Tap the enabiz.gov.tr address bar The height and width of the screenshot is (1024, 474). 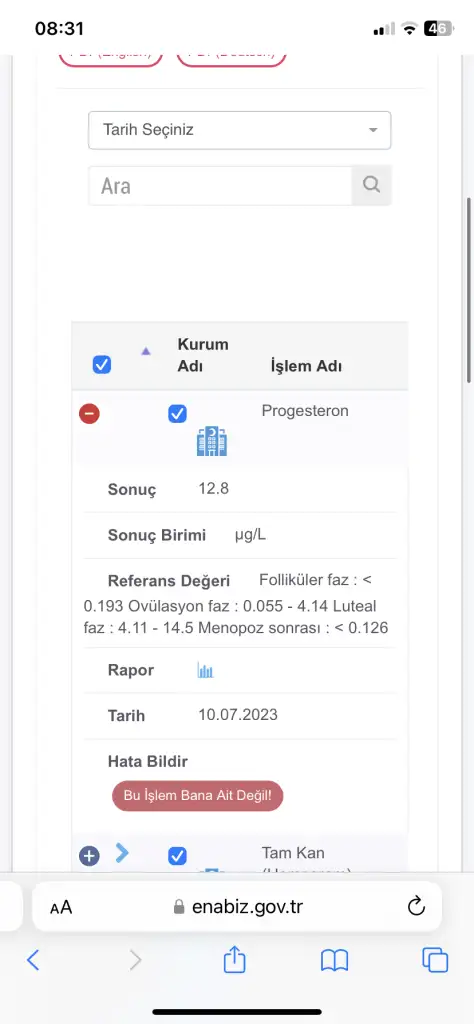pyautogui.click(x=237, y=906)
